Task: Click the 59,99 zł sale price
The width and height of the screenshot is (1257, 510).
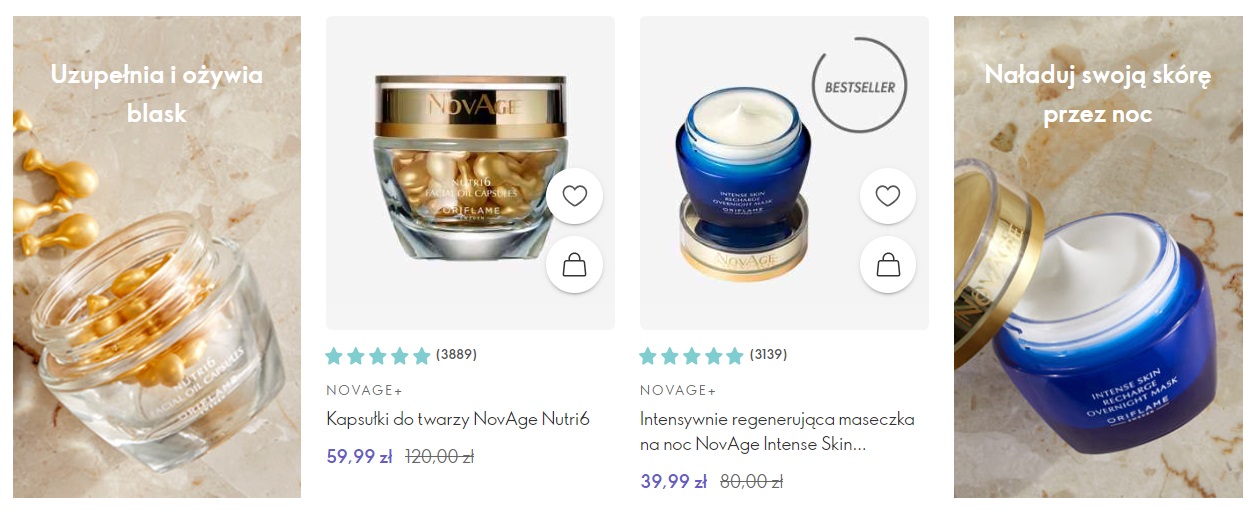Action: (359, 457)
